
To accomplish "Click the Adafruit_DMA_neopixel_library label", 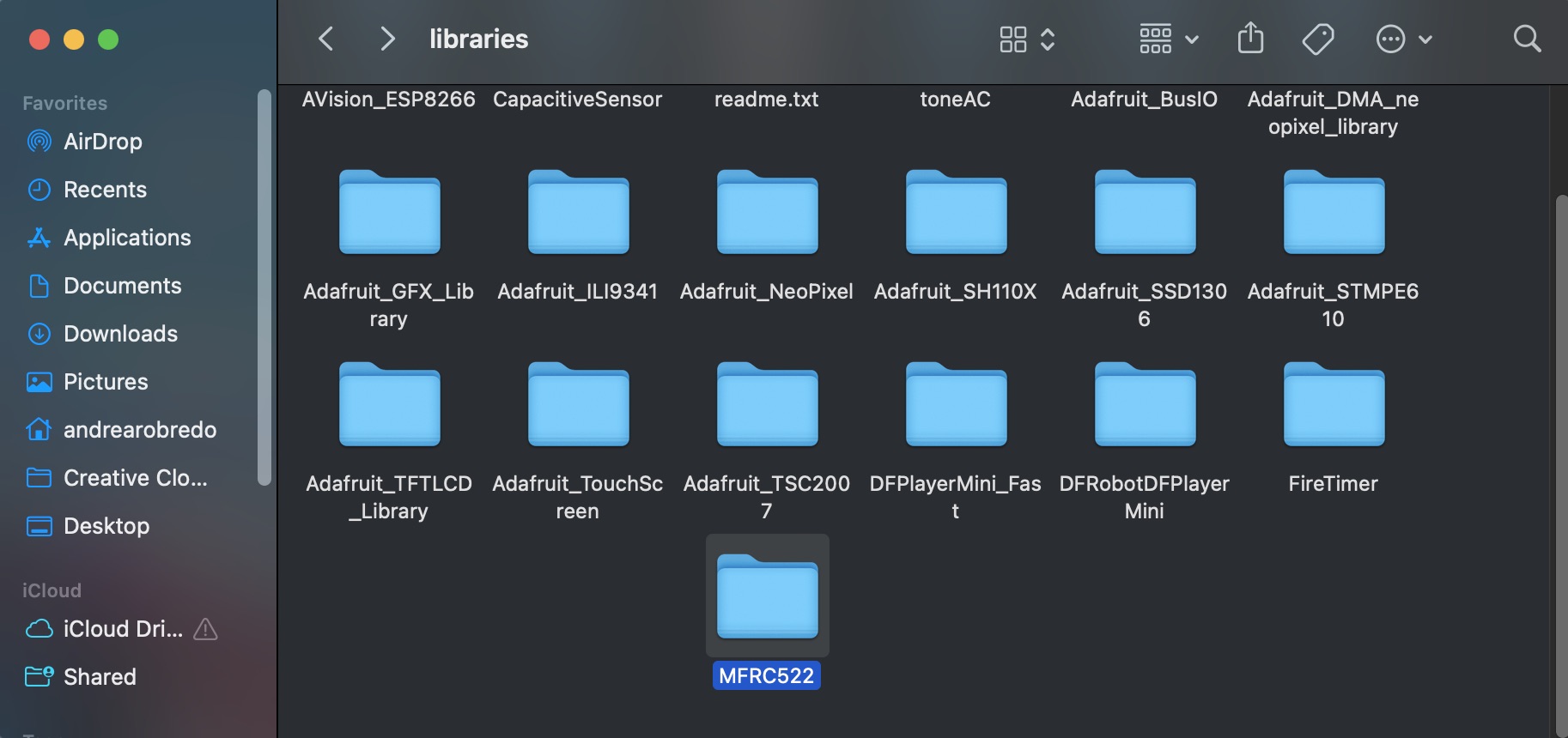I will [1334, 112].
